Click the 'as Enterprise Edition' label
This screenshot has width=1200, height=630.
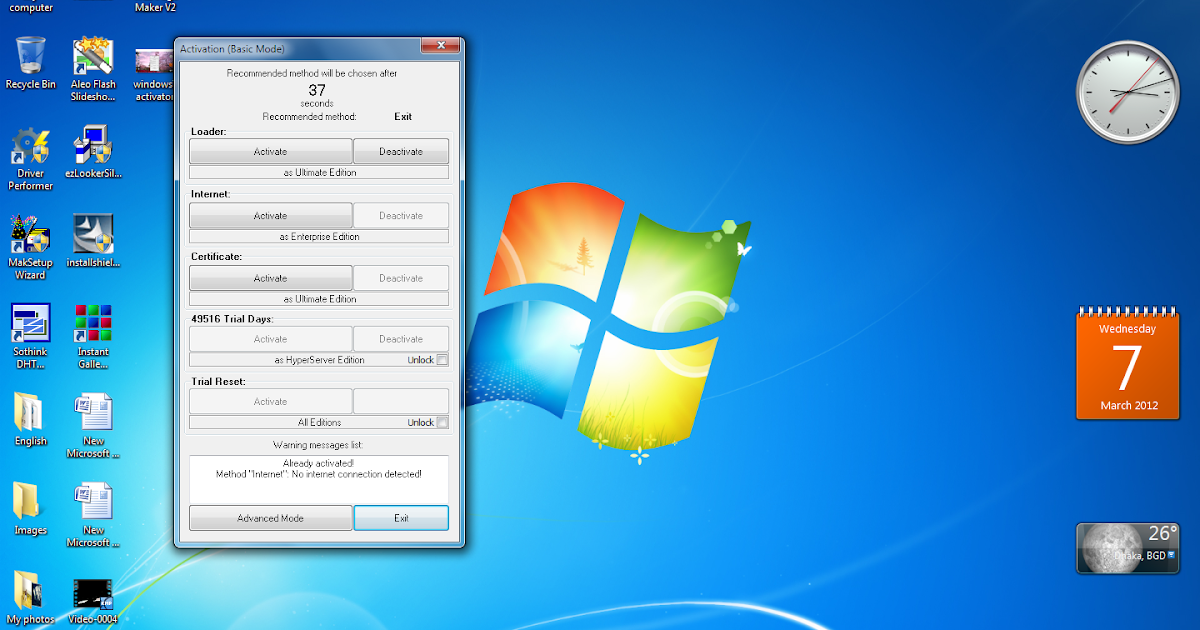(319, 236)
